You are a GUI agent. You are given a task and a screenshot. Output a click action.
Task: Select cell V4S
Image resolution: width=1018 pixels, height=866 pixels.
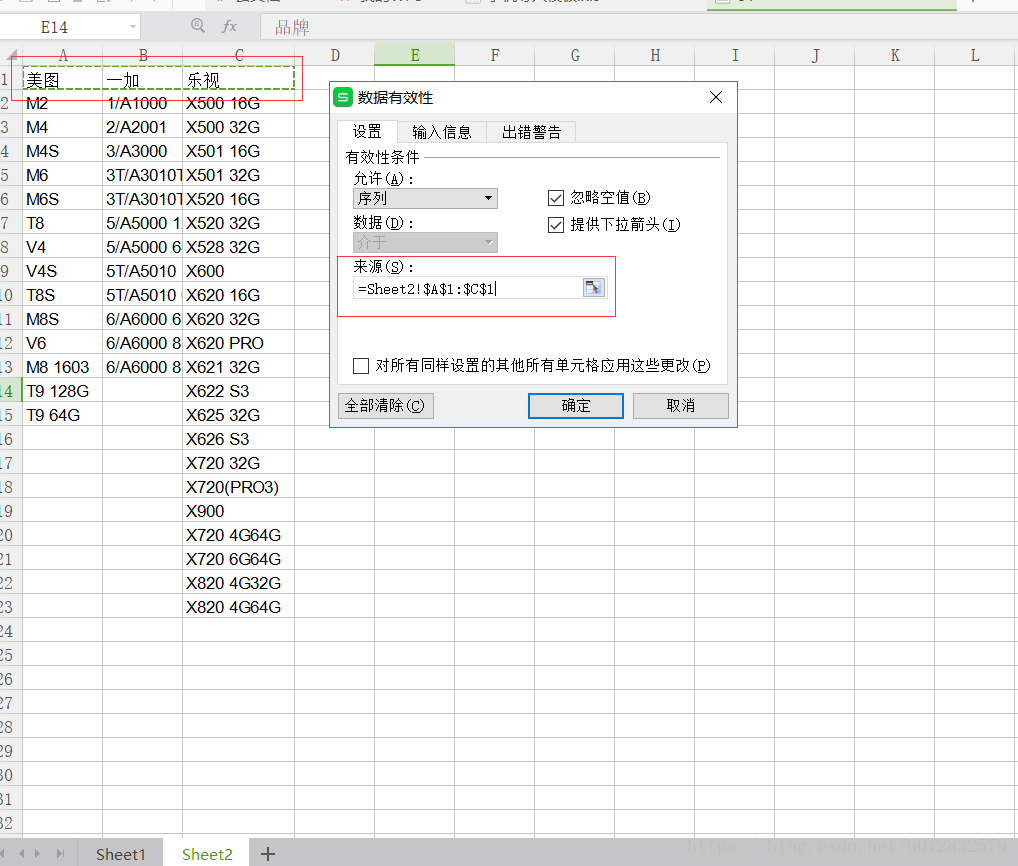(62, 271)
